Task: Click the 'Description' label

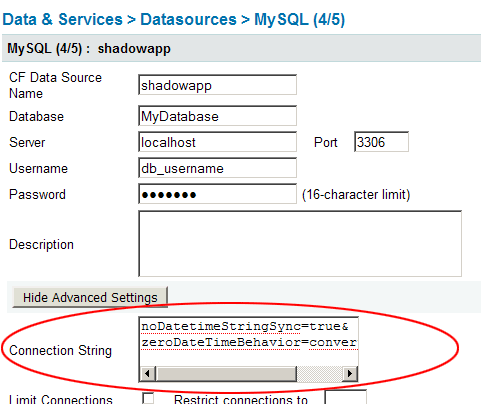Action: tap(41, 244)
